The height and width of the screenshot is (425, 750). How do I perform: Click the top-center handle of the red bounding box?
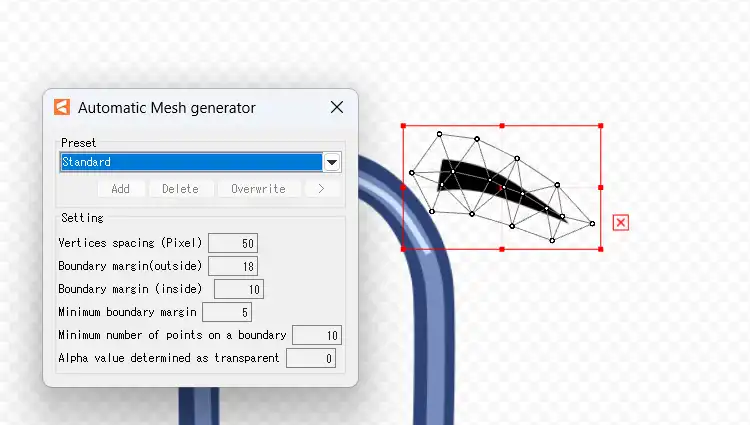[502, 126]
